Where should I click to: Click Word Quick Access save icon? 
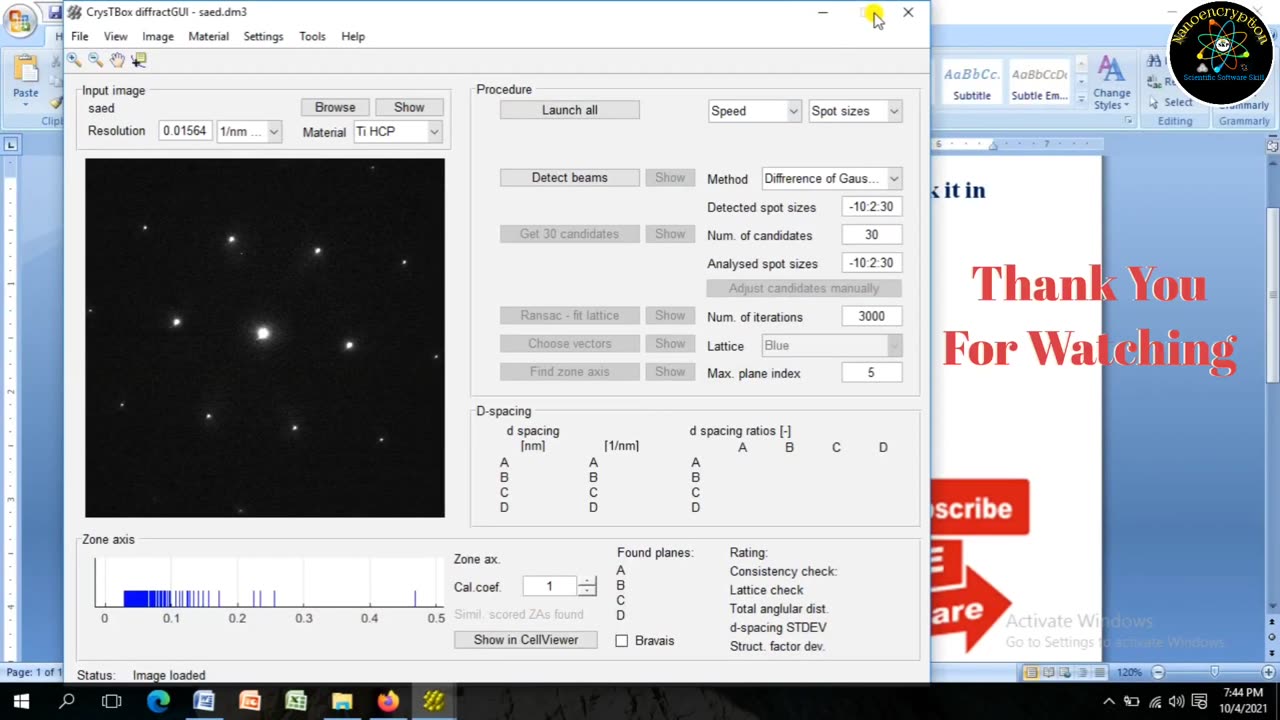coord(54,13)
